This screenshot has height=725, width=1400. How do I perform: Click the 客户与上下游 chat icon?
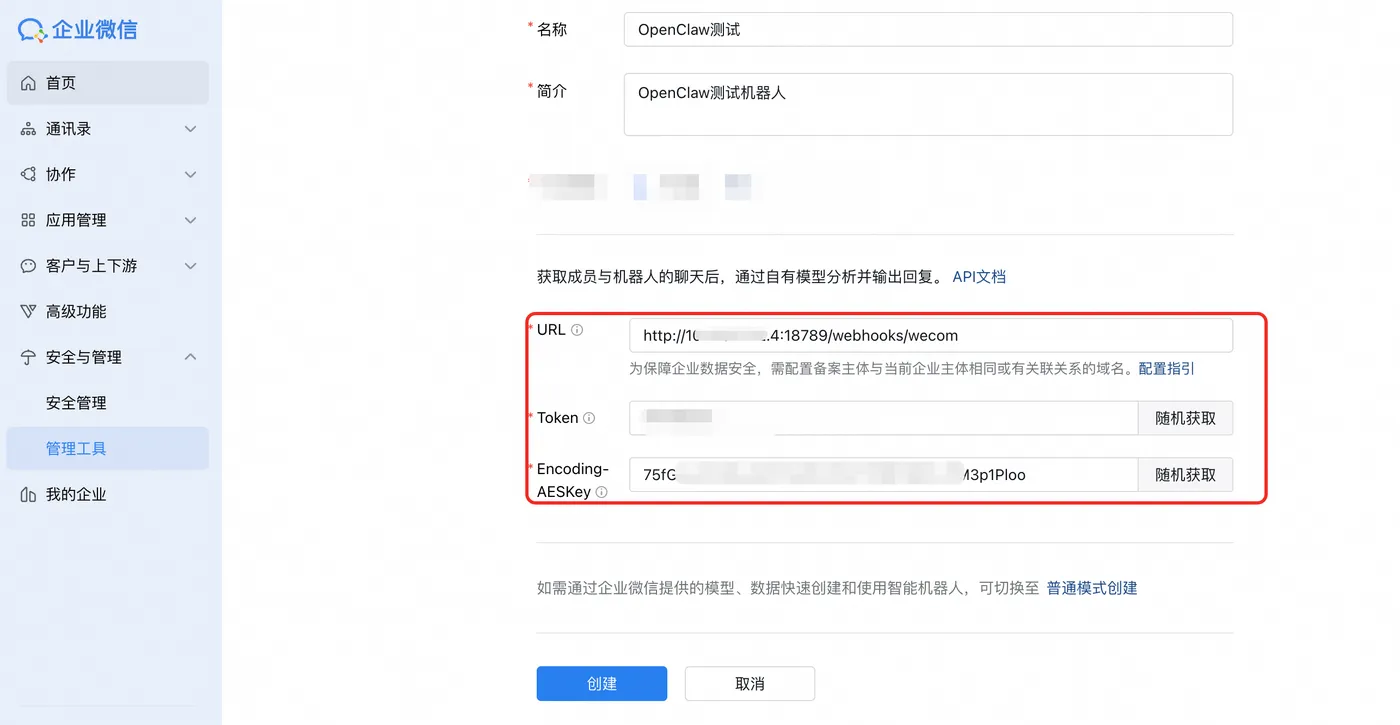(x=28, y=266)
